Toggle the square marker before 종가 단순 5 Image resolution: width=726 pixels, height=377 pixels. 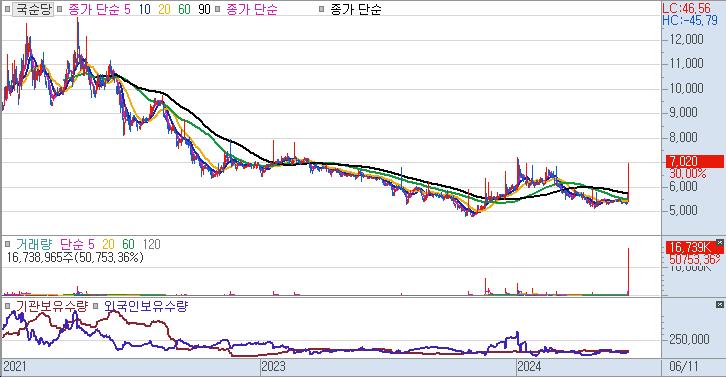59,9
